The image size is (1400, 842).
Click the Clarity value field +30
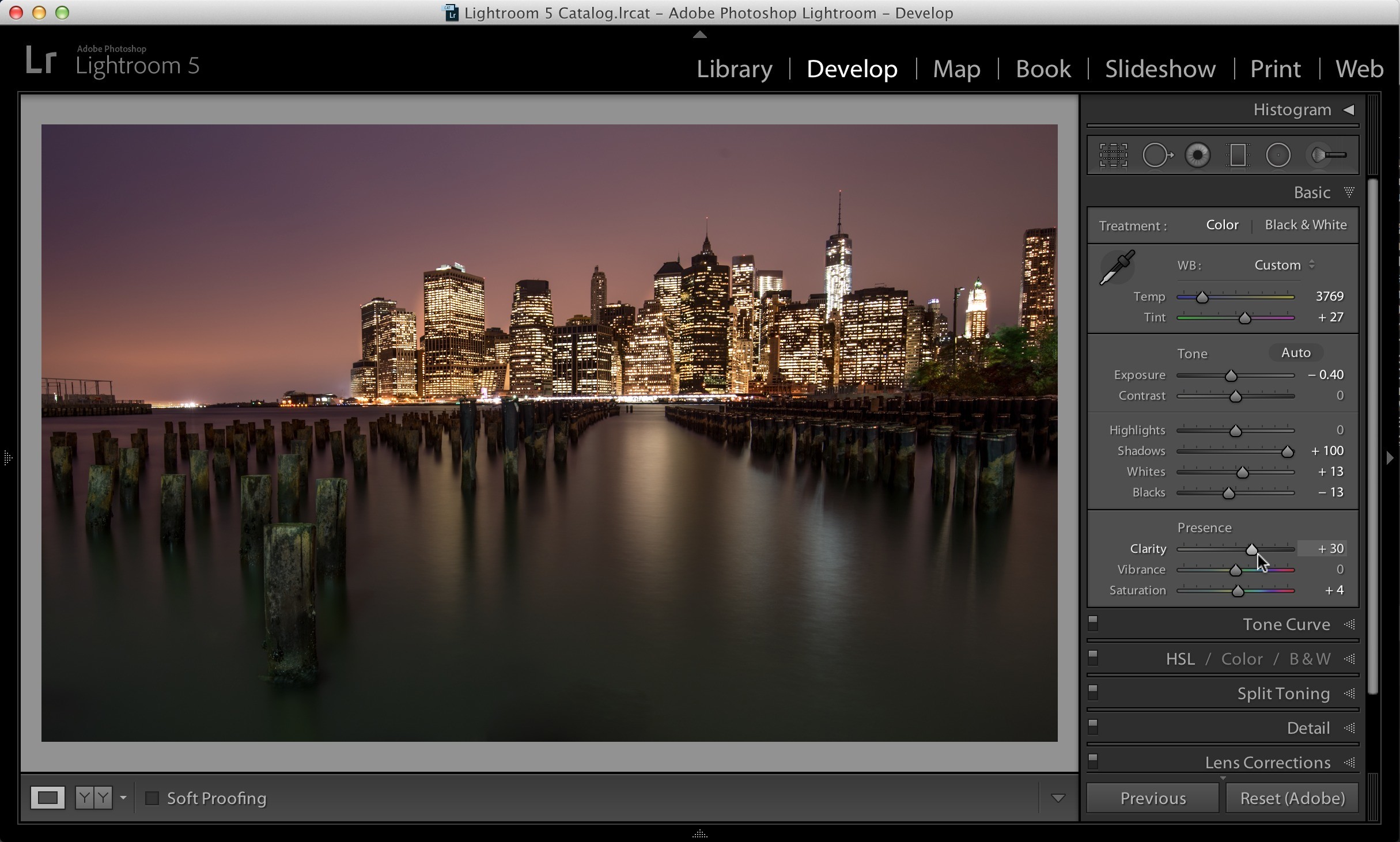pos(1322,549)
